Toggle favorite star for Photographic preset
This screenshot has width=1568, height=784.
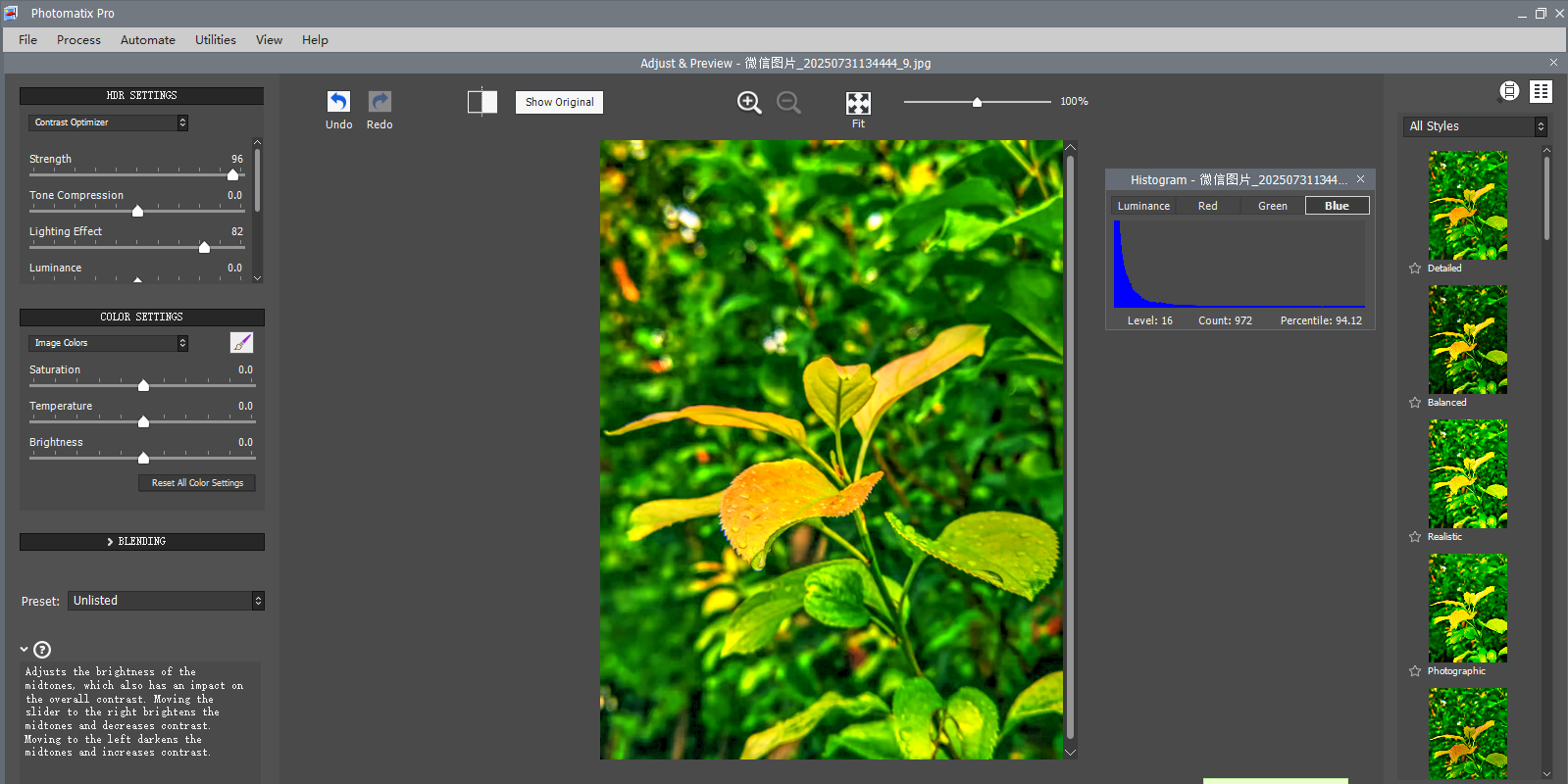(1415, 671)
